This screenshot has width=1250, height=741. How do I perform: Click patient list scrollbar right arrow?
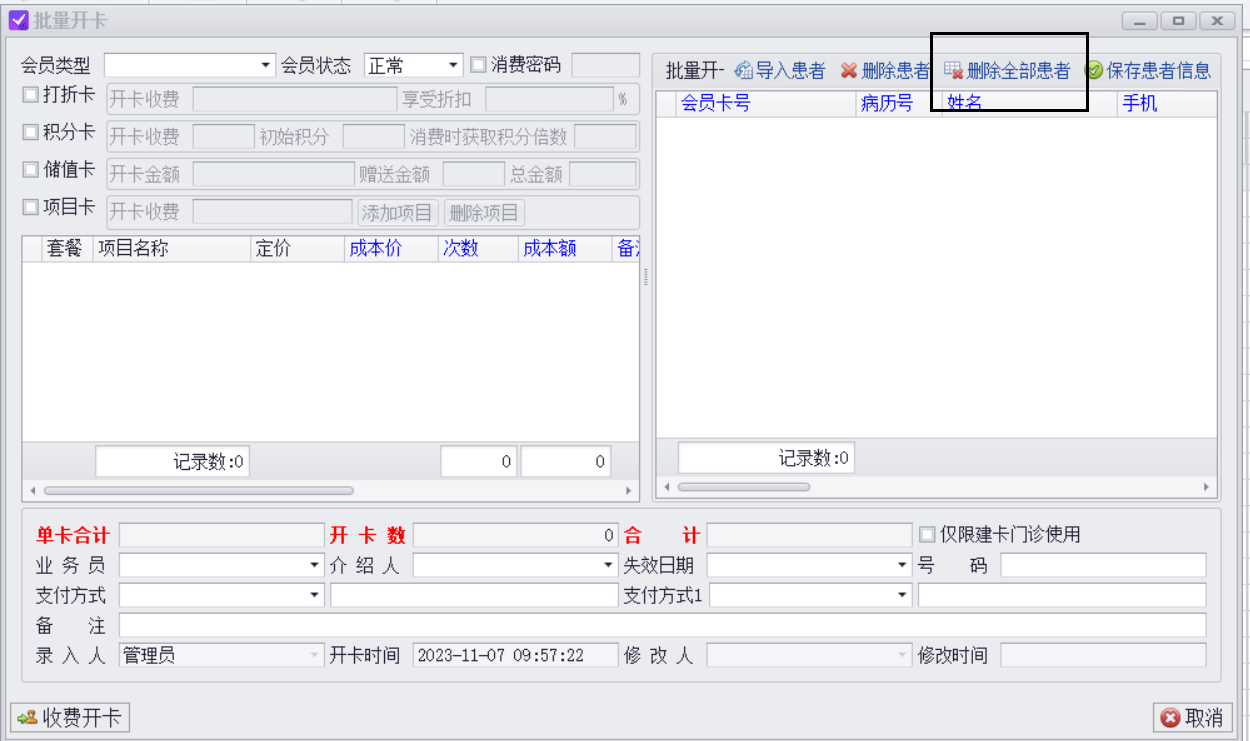[x=1207, y=487]
